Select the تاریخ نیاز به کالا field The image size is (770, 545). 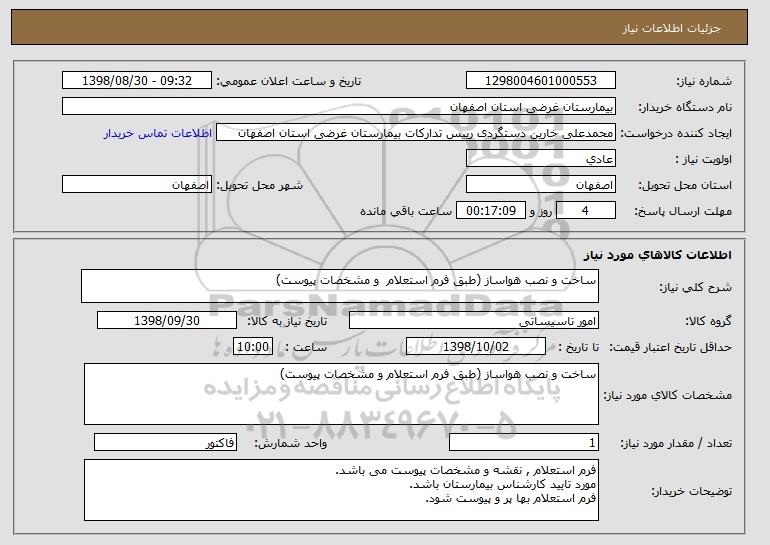tap(167, 321)
